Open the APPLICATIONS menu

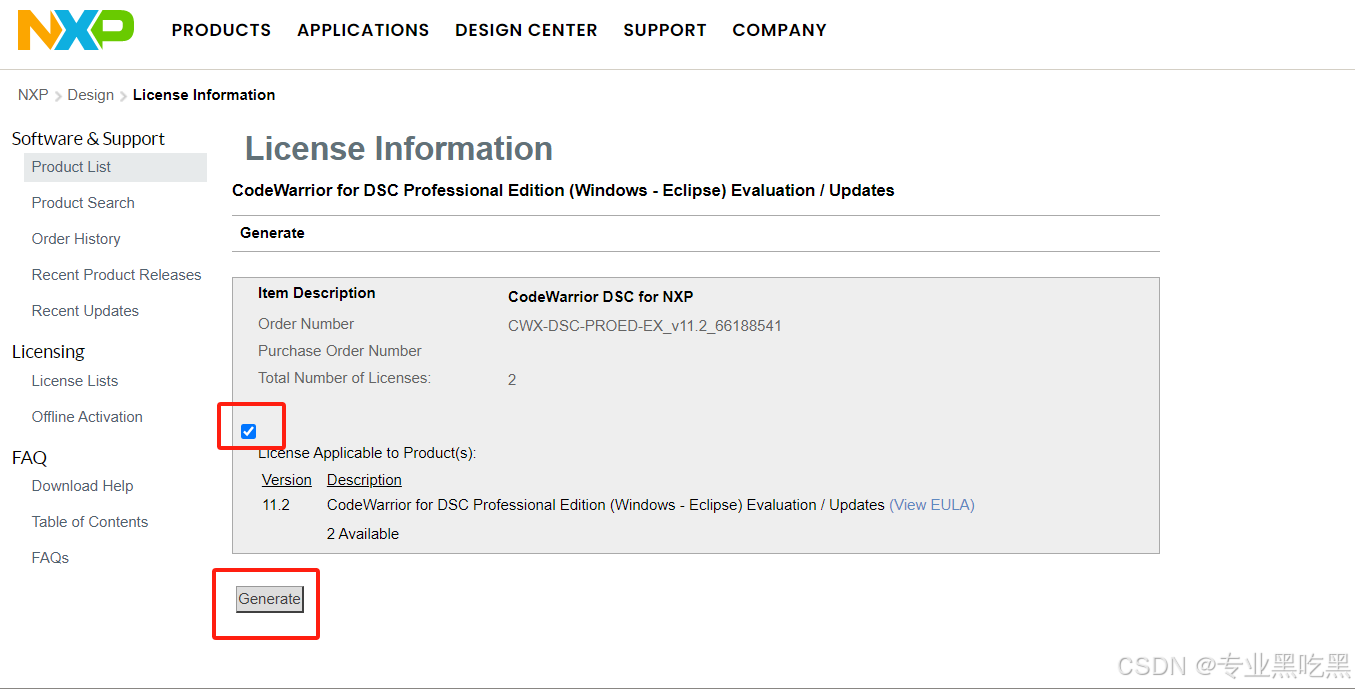tap(363, 30)
